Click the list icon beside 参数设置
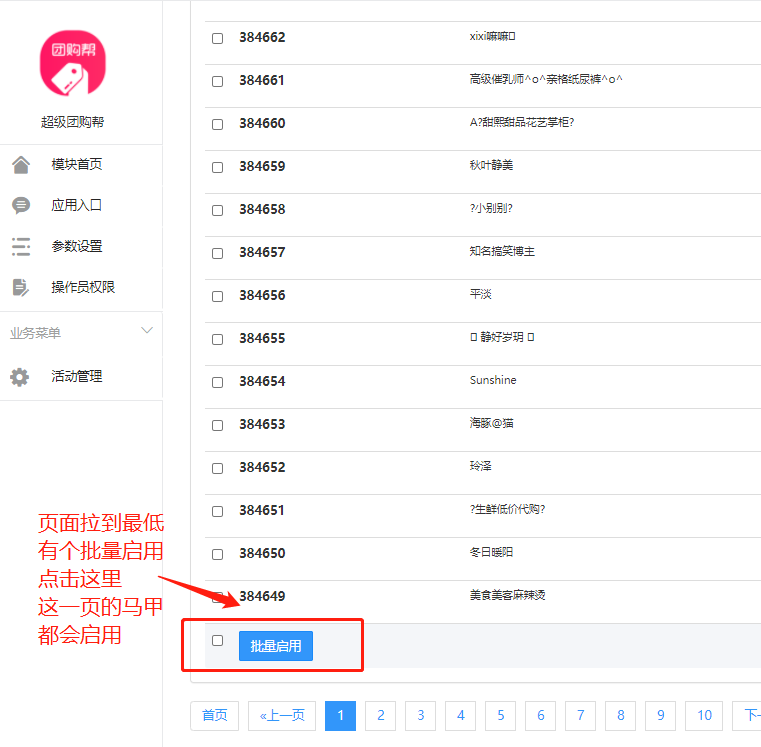 coord(21,247)
